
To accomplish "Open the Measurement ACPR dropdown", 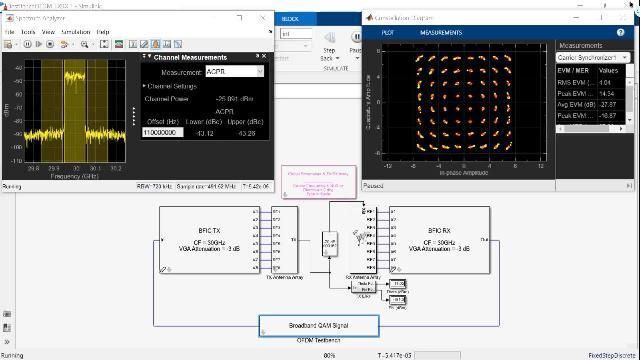I will (x=234, y=72).
